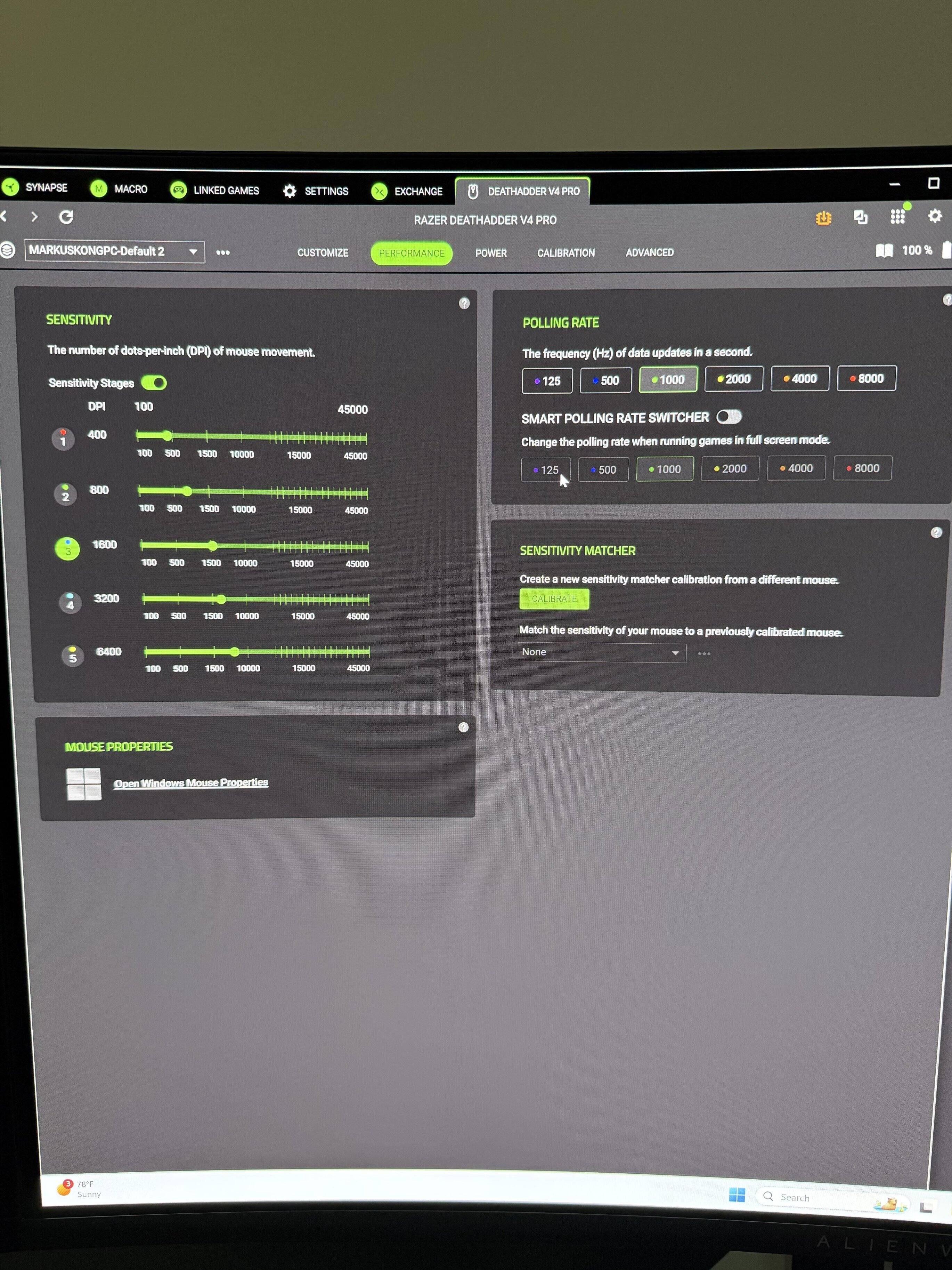Click the refresh arrow icon
This screenshot has width=952, height=1270.
67,217
